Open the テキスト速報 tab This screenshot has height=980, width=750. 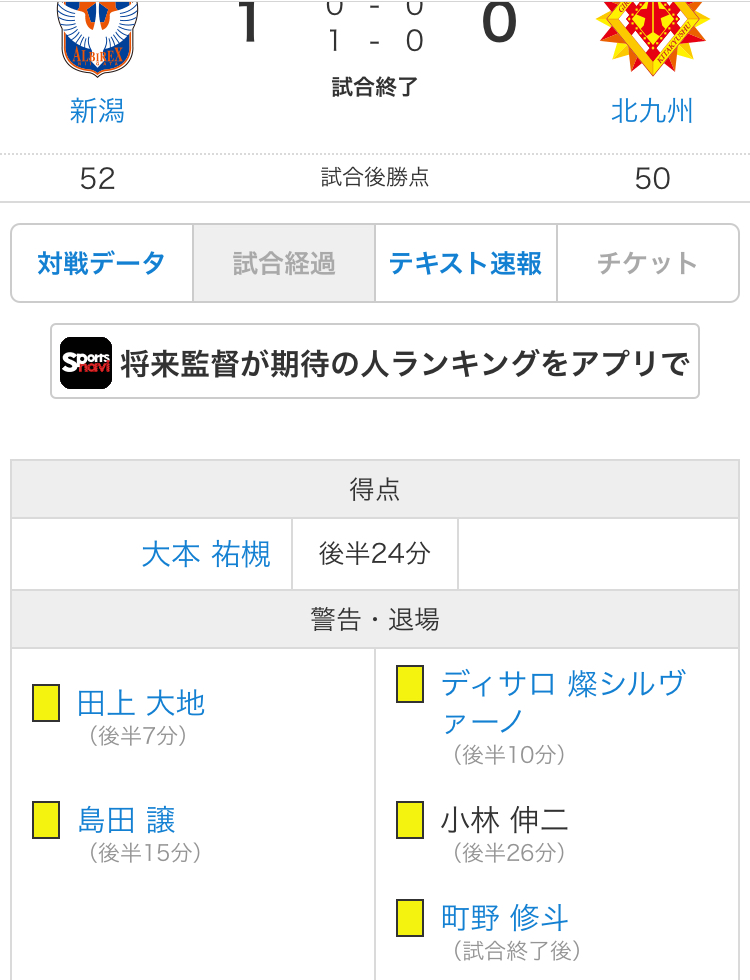coord(466,264)
